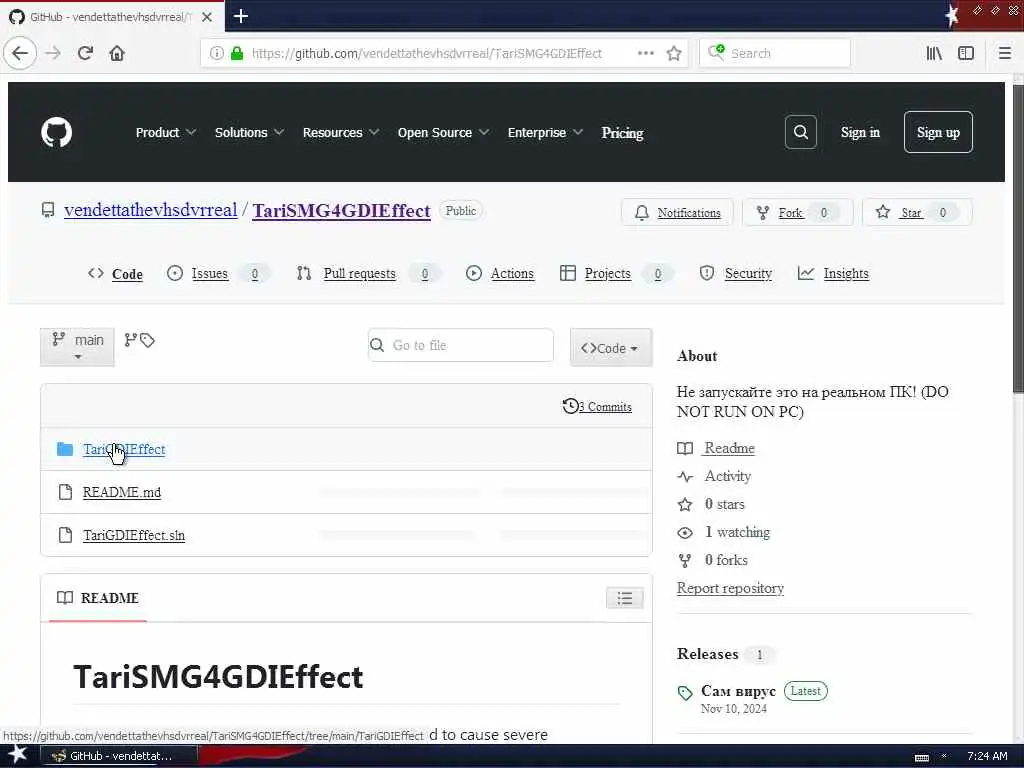Open the browser home page icon
Viewport: 1024px width, 768px height.
pyautogui.click(x=117, y=53)
